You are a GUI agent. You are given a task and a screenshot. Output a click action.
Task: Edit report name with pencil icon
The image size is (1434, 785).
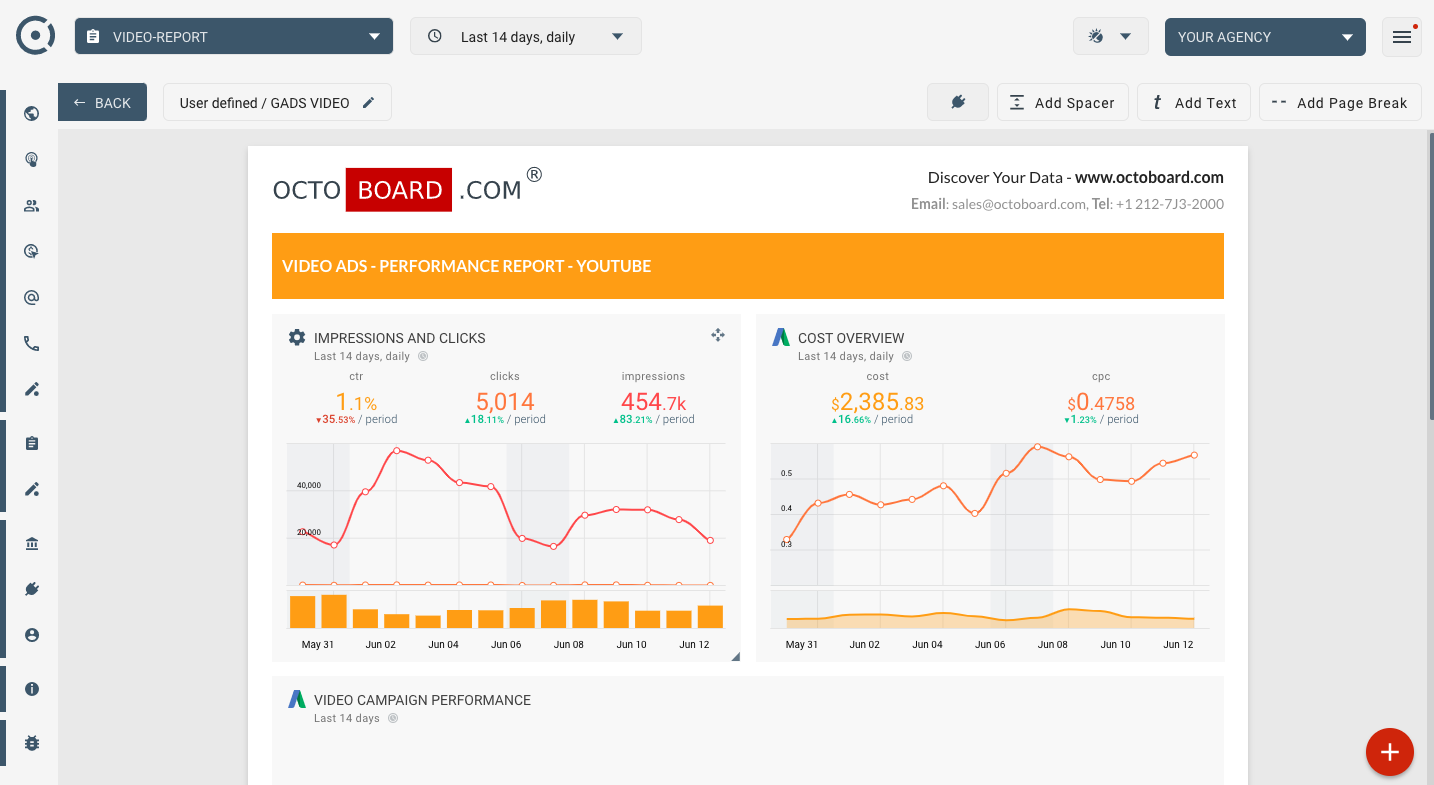point(369,103)
